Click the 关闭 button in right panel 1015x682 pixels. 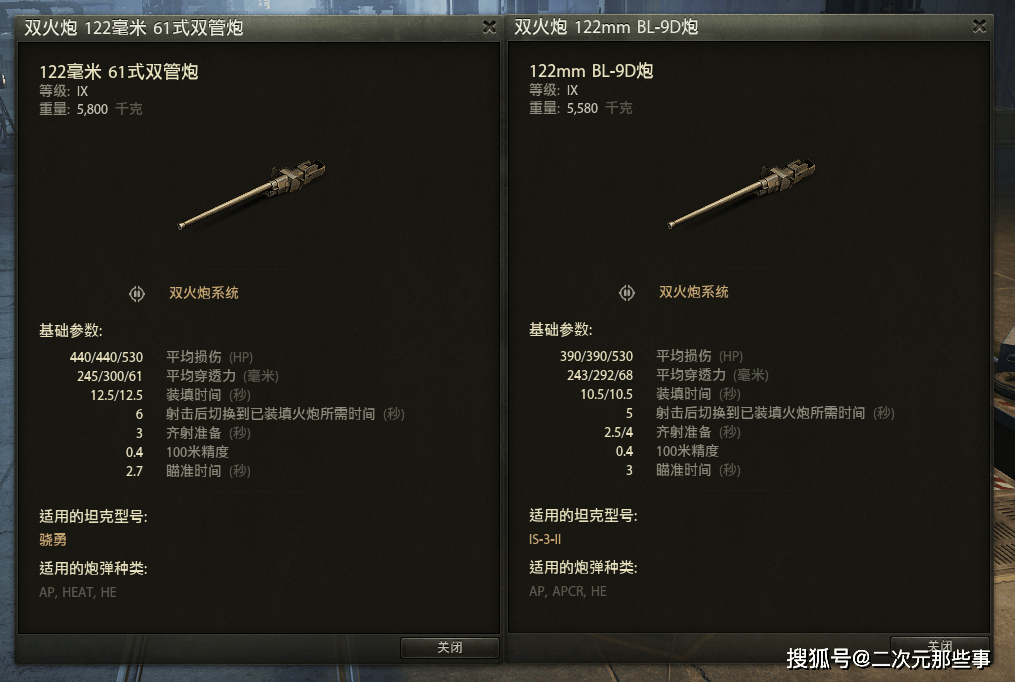(x=940, y=646)
